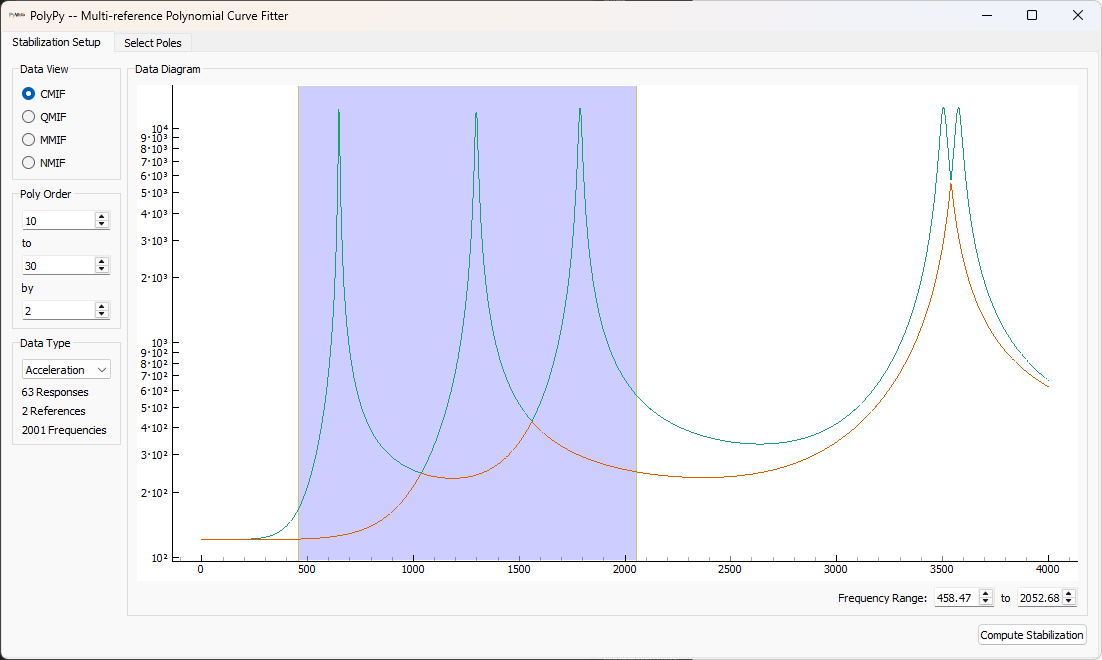Select the Stabilization Setup tab
This screenshot has width=1102, height=660.
(x=57, y=43)
